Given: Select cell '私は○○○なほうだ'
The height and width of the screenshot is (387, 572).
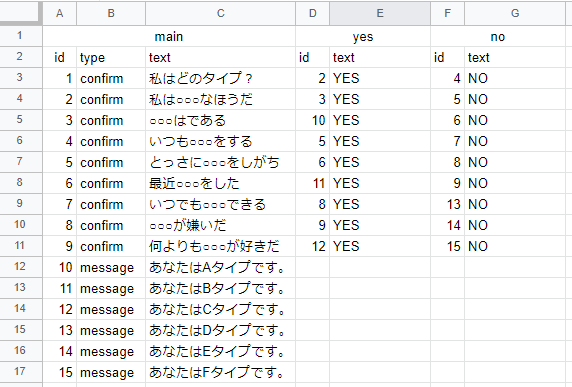Looking at the screenshot, I should [x=220, y=99].
